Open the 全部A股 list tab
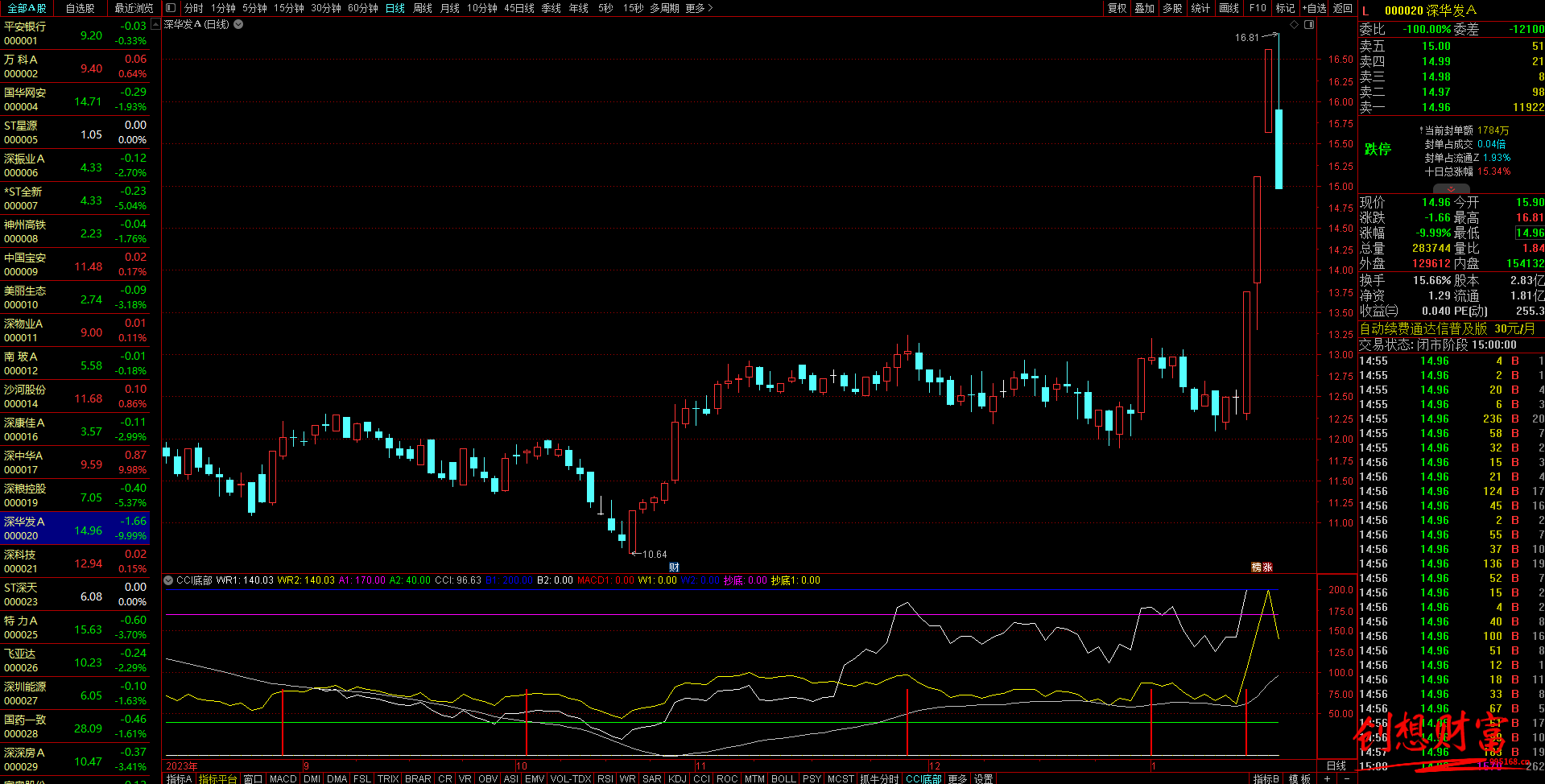Viewport: 1545px width, 784px height. coord(27,8)
